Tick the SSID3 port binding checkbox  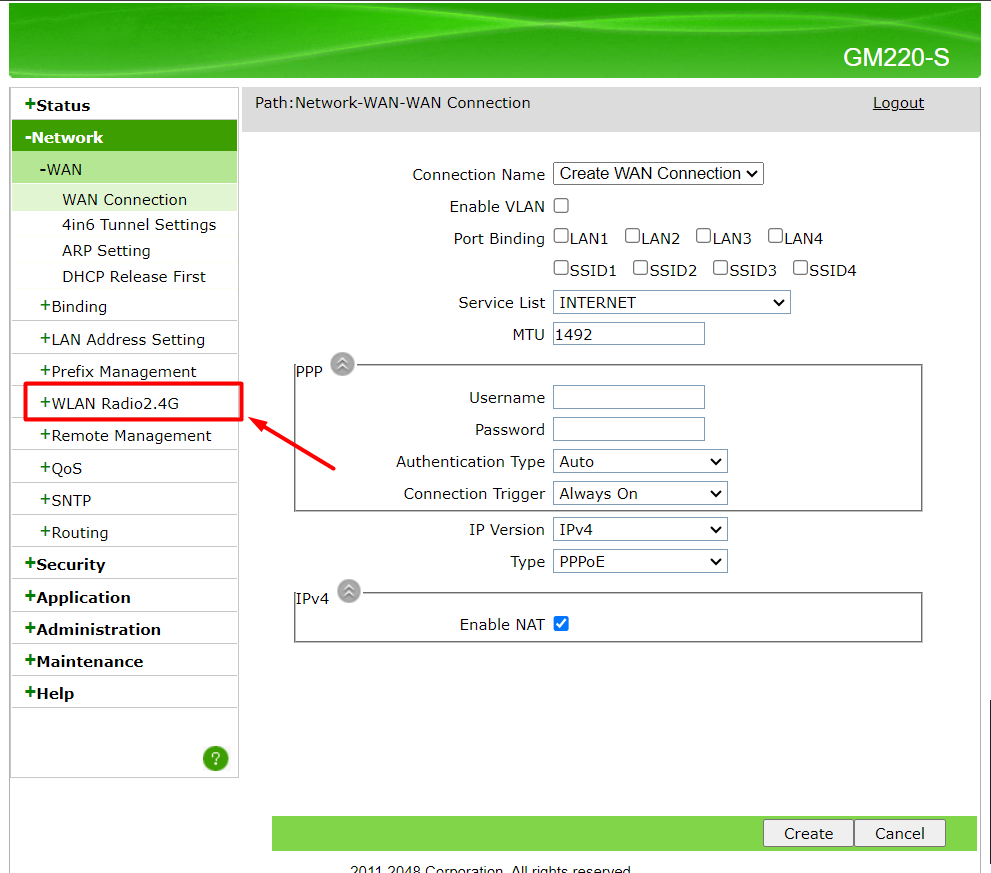(720, 268)
